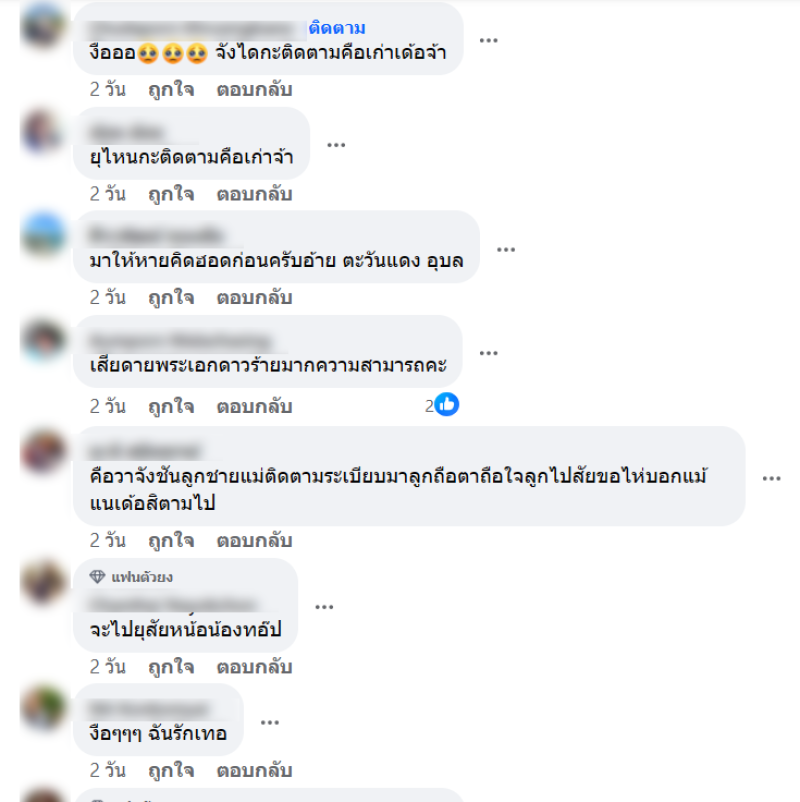
Task: Open three-dot menu beside จะไปยุสัยหน้อน้องทอ๊ป comment
Action: coord(324,607)
